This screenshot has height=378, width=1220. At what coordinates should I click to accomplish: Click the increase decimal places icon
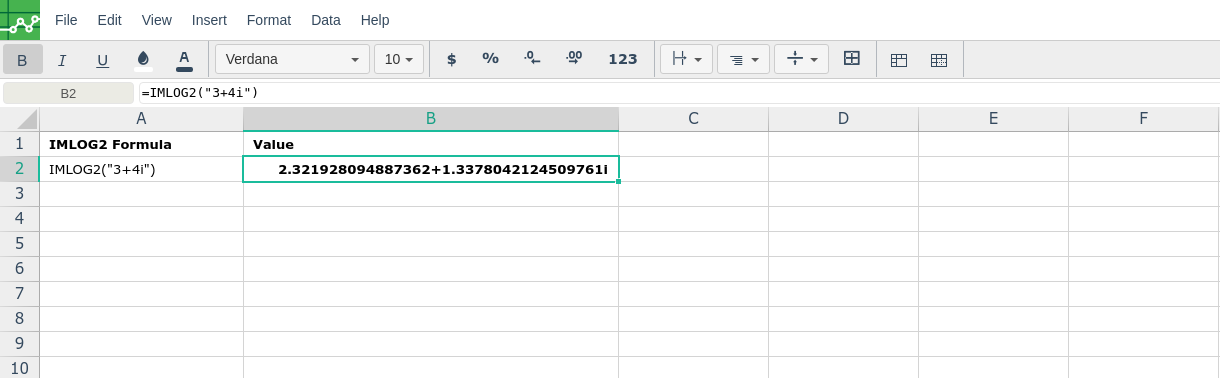573,59
